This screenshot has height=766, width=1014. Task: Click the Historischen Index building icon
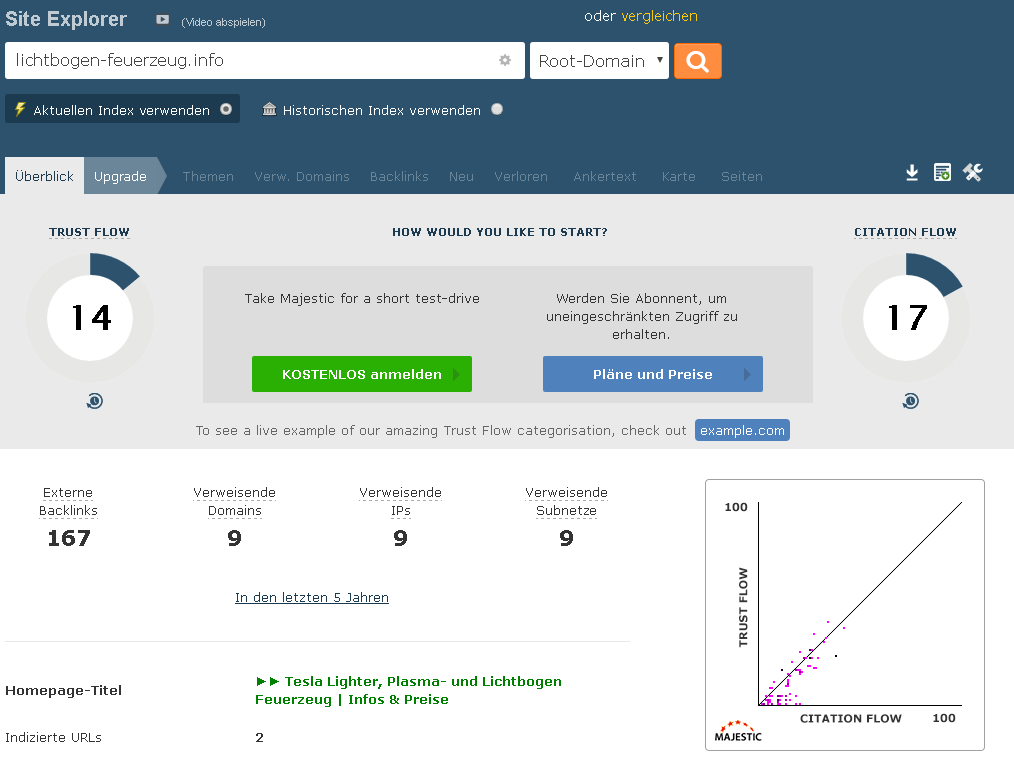pos(269,109)
